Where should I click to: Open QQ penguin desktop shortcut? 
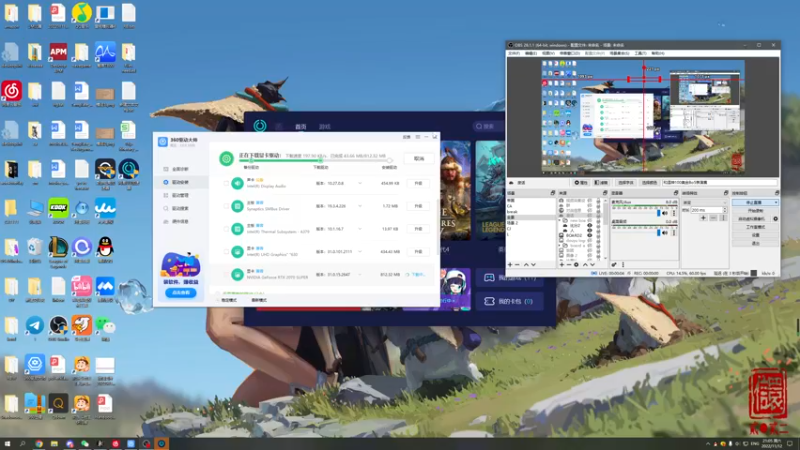click(x=105, y=247)
